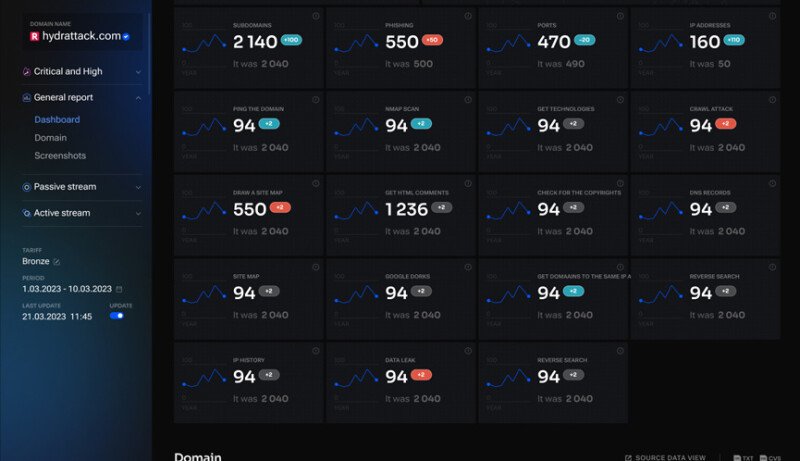
Task: Click the CVS export icon
Action: [x=769, y=457]
